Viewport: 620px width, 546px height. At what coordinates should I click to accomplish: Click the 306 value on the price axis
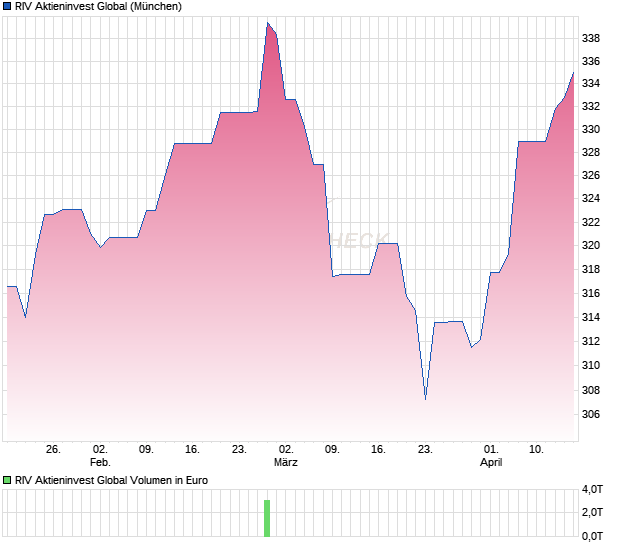590,415
